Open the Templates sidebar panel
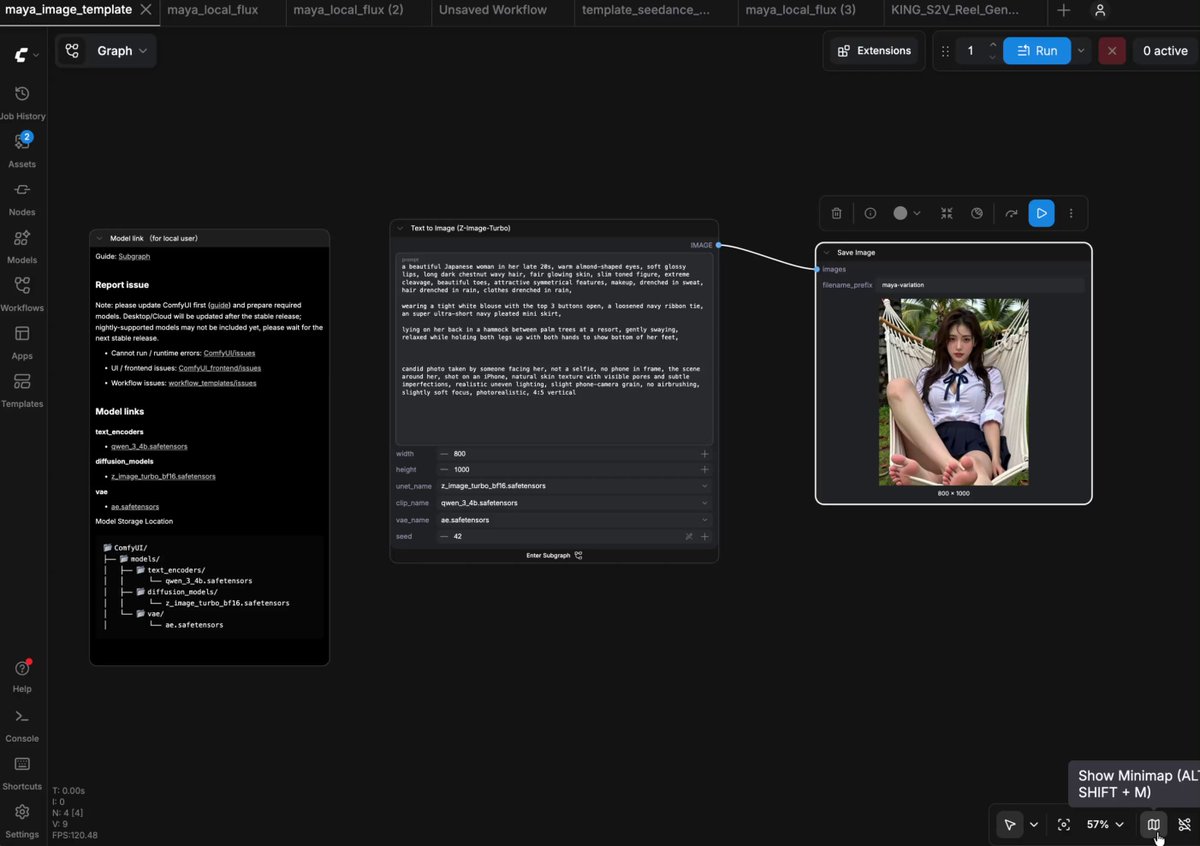Image resolution: width=1200 pixels, height=846 pixels. click(x=22, y=390)
